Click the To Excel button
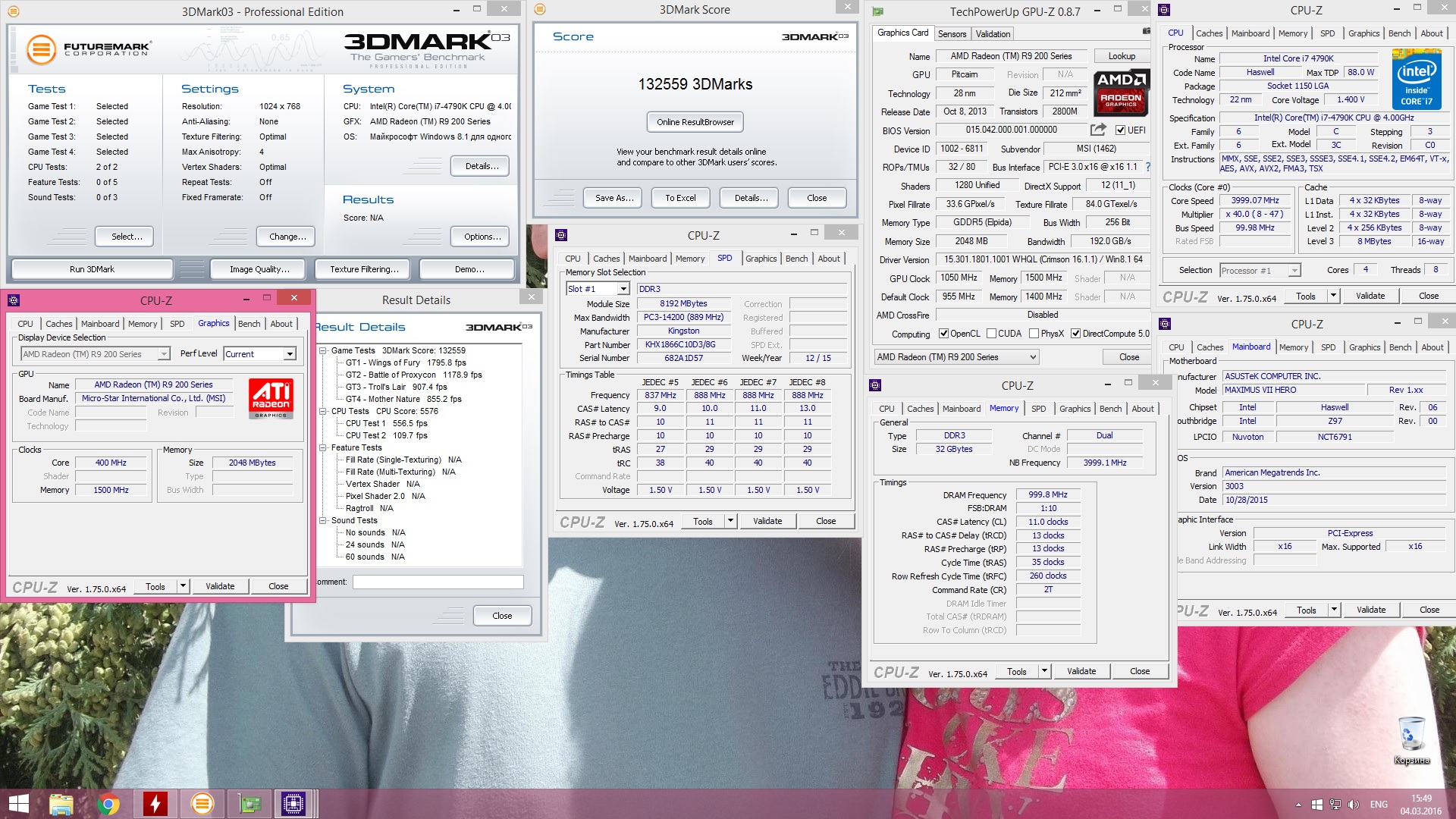The height and width of the screenshot is (819, 1456). point(680,198)
